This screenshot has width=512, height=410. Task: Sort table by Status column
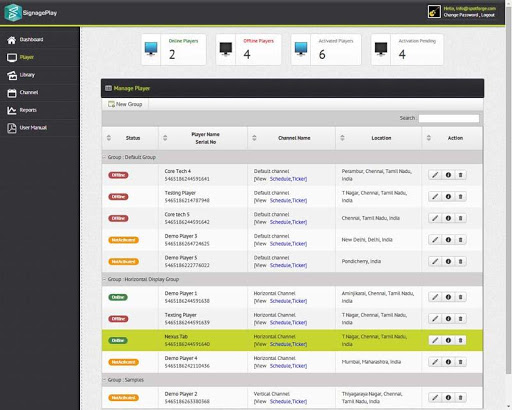tap(109, 138)
